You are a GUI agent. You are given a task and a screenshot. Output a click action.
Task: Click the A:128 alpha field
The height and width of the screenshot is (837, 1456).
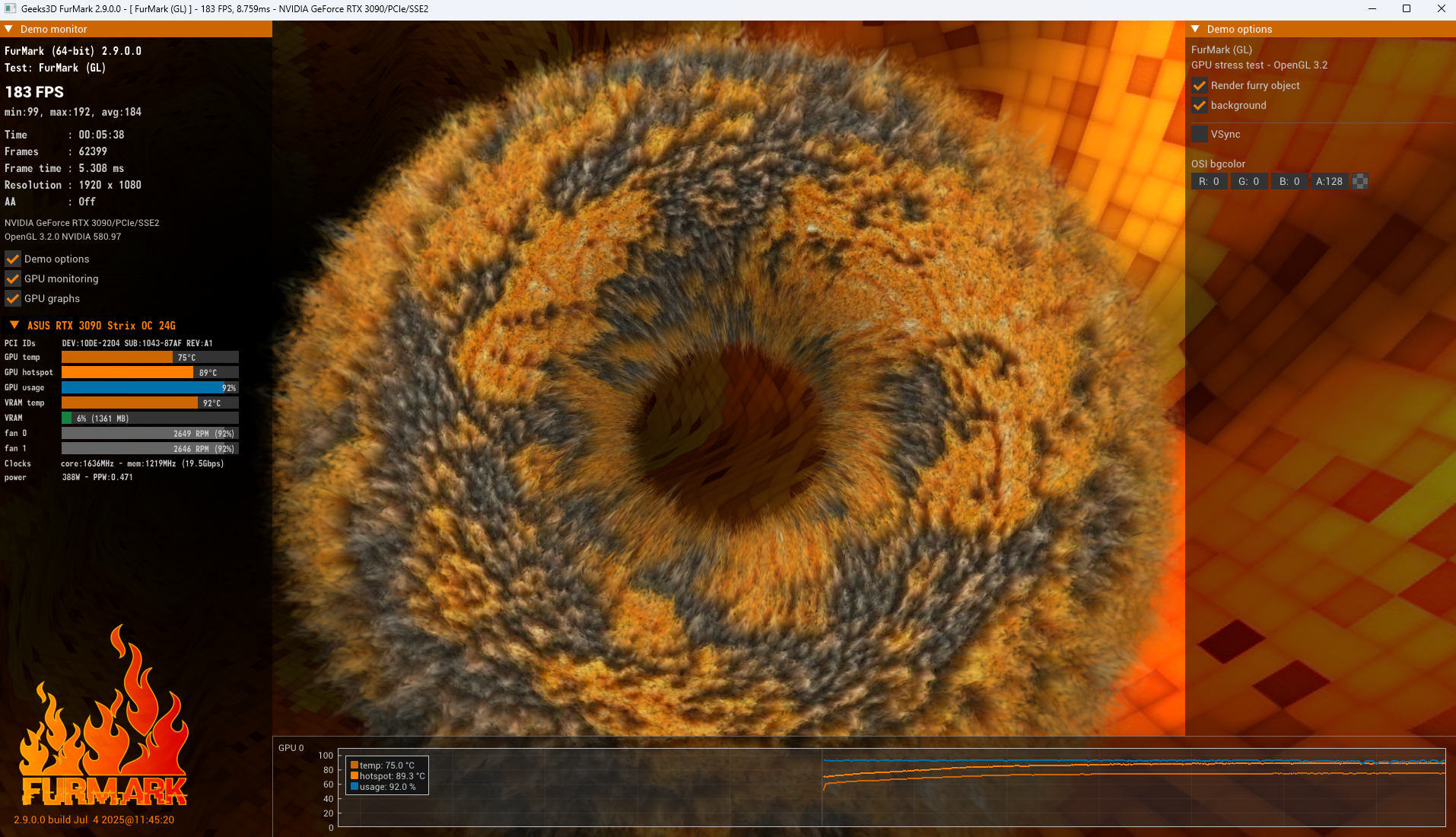tap(1330, 181)
